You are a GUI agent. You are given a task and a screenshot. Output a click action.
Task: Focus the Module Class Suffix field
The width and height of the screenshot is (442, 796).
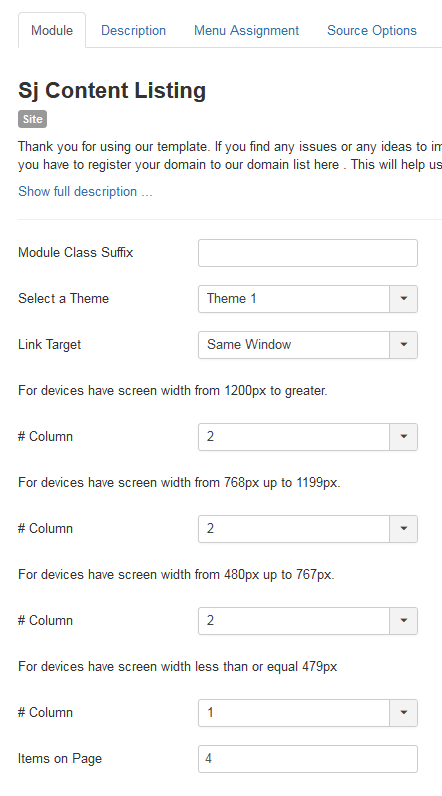[308, 253]
